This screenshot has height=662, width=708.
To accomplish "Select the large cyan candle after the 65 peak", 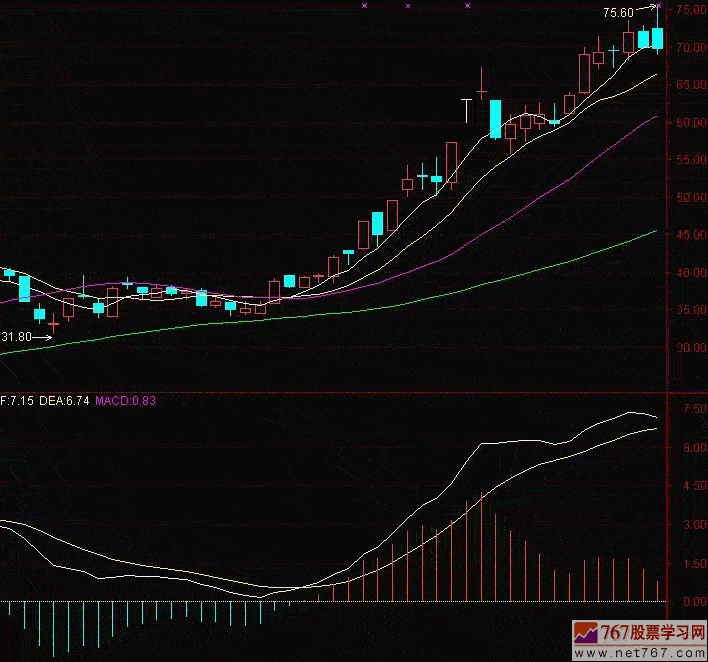I will coord(495,119).
